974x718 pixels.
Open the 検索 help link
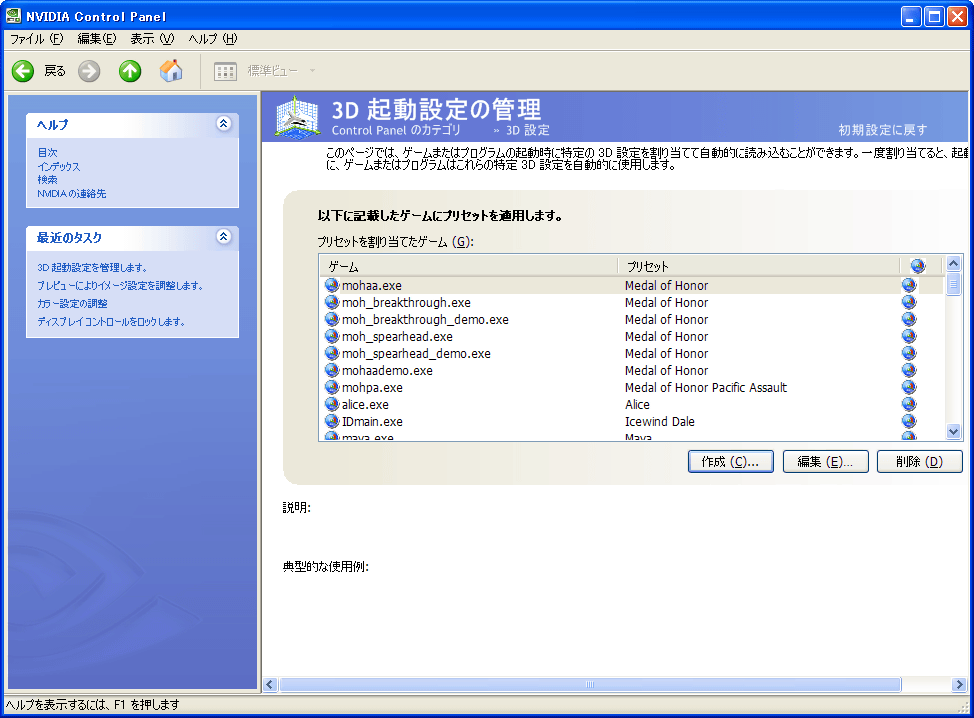[47, 180]
